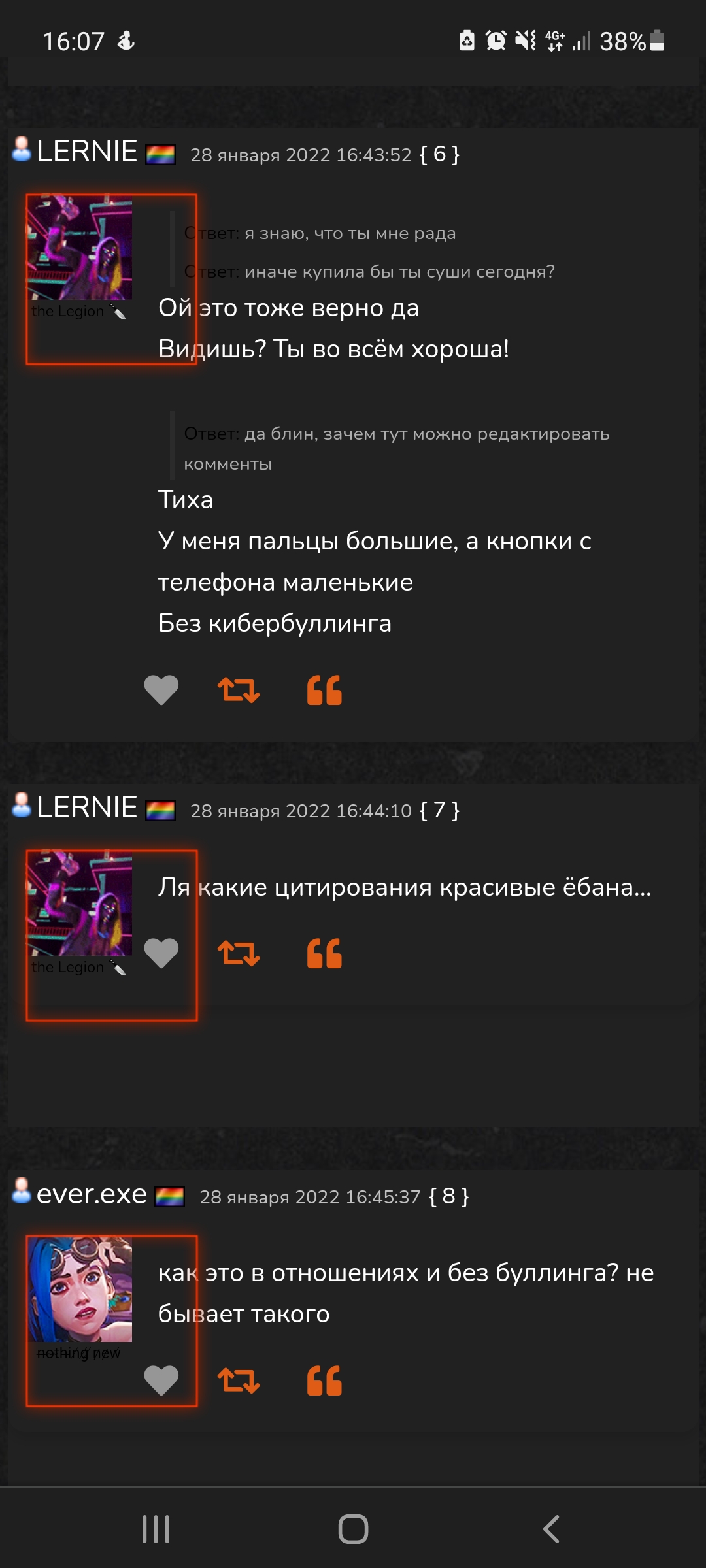Go back with Android back arrow
This screenshot has width=706, height=1568.
[x=551, y=1529]
